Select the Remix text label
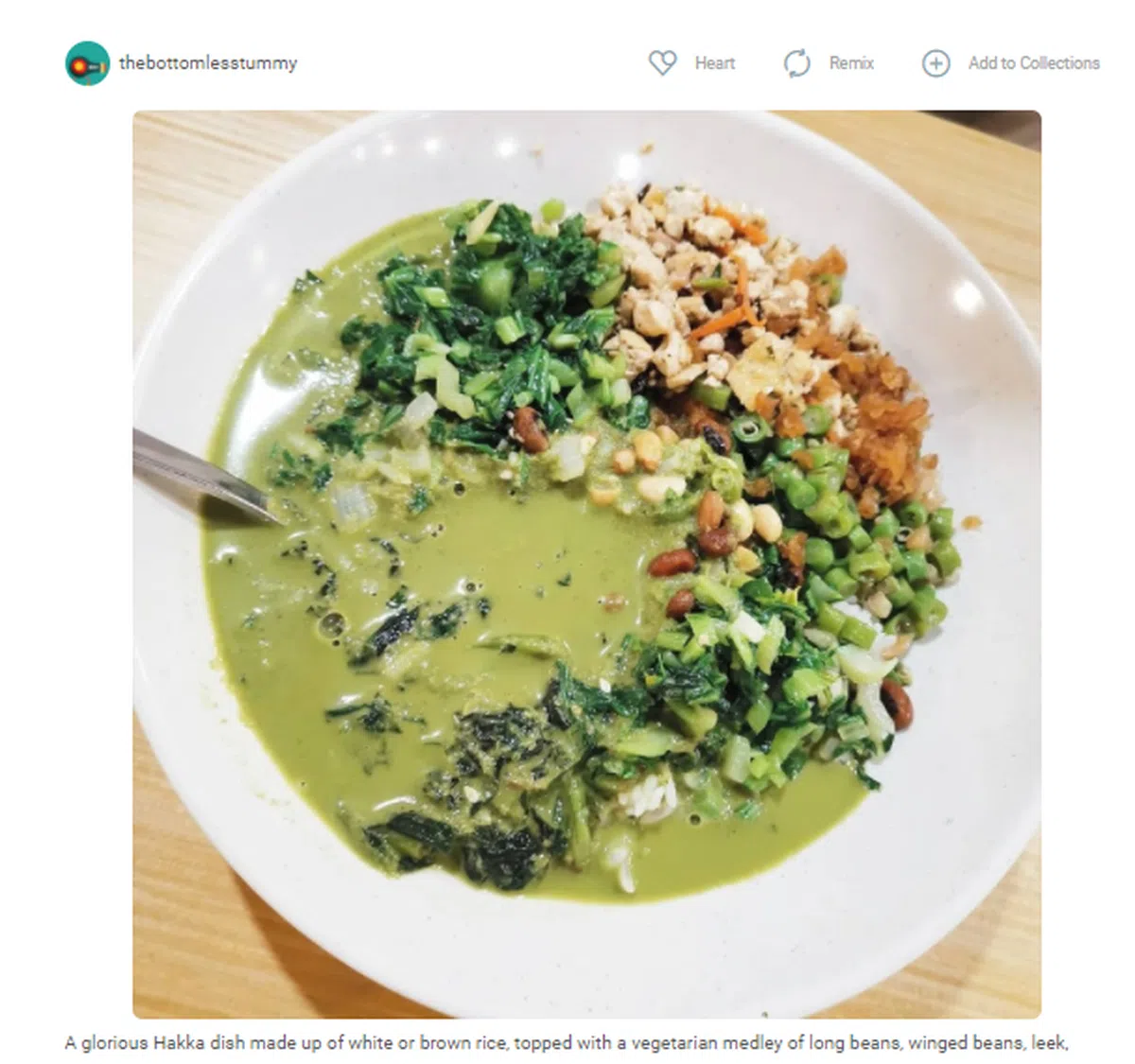Viewport: 1135px width, 1064px height. coord(851,63)
